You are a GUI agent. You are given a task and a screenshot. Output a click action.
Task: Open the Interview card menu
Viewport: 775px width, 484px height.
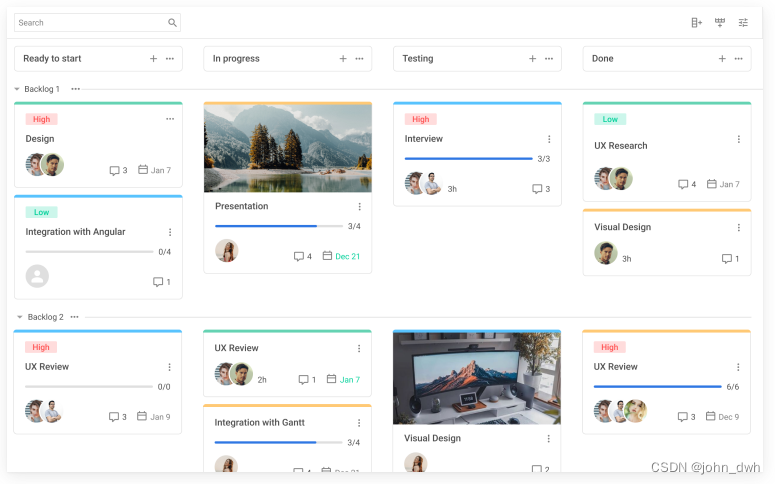[549, 139]
